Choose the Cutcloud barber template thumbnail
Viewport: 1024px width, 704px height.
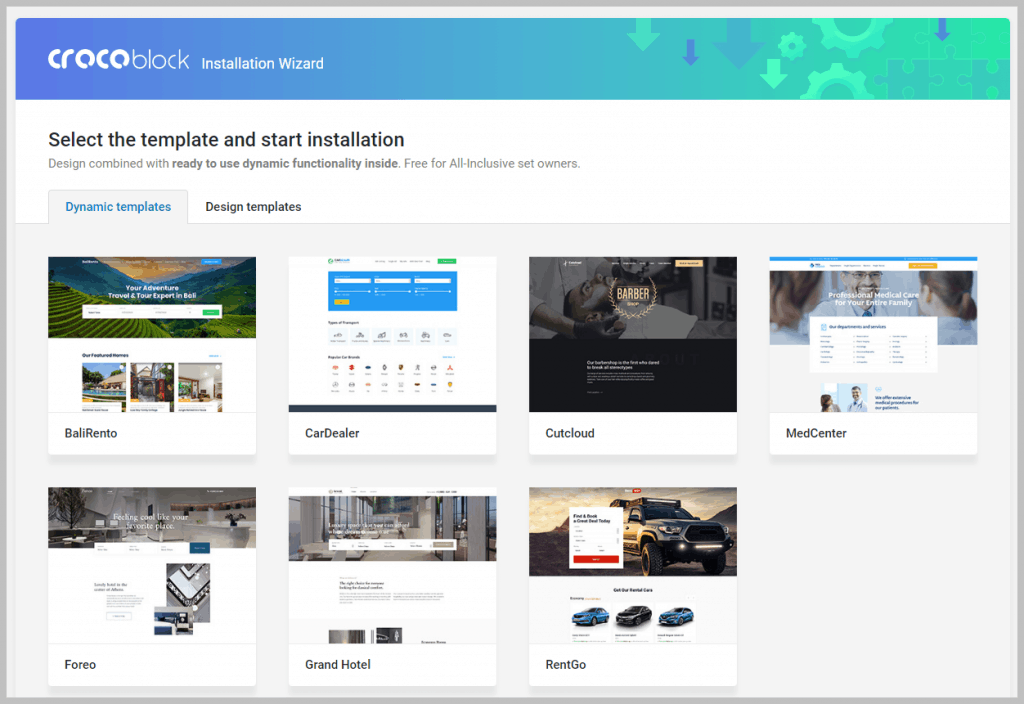pyautogui.click(x=632, y=334)
